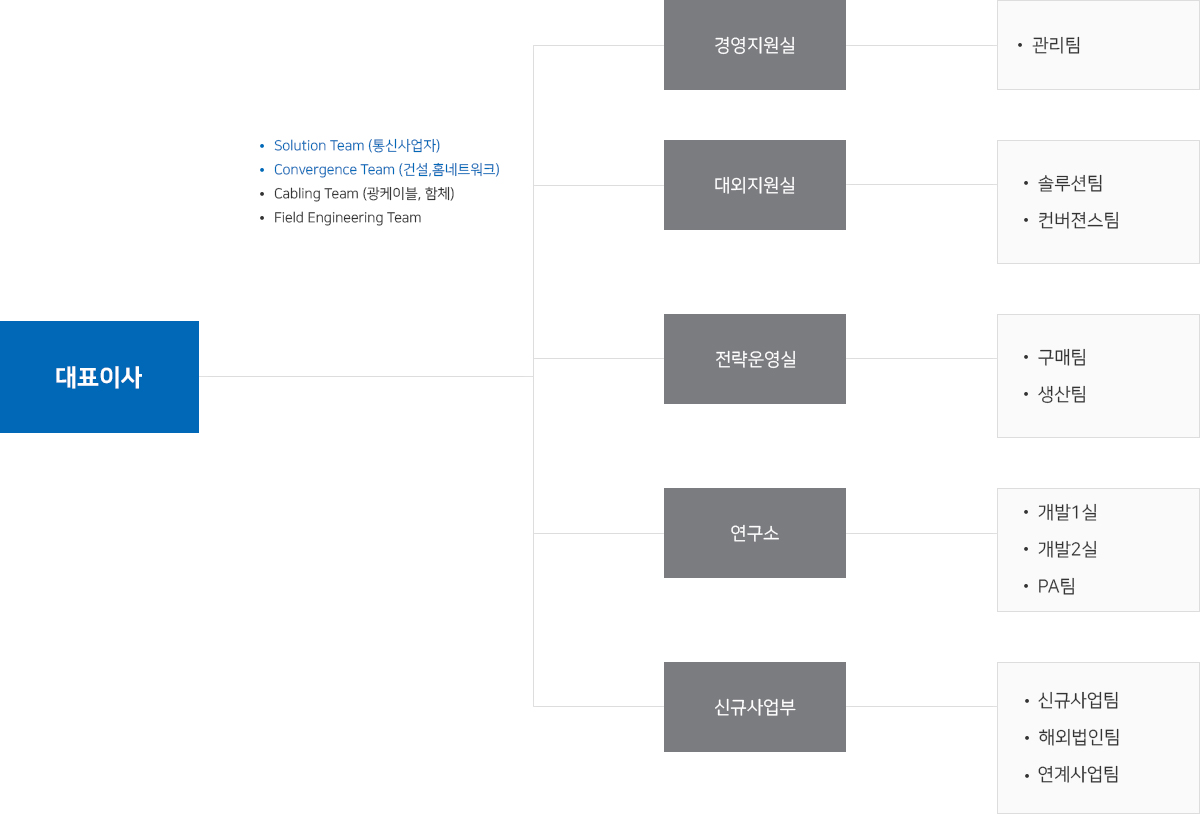Open the 신규사업부 department box
The image size is (1200, 814).
[755, 707]
